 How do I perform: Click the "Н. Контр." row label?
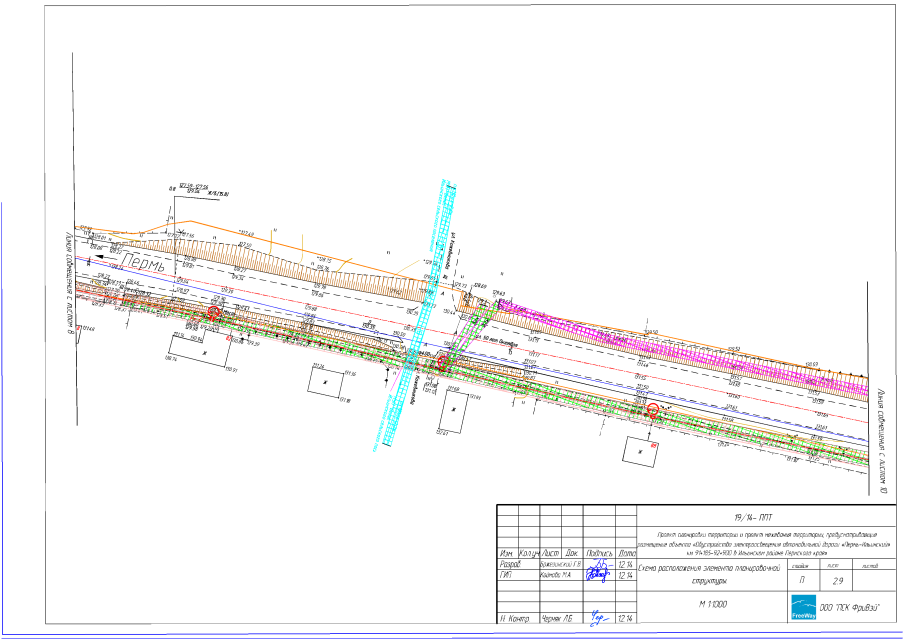pyautogui.click(x=512, y=618)
